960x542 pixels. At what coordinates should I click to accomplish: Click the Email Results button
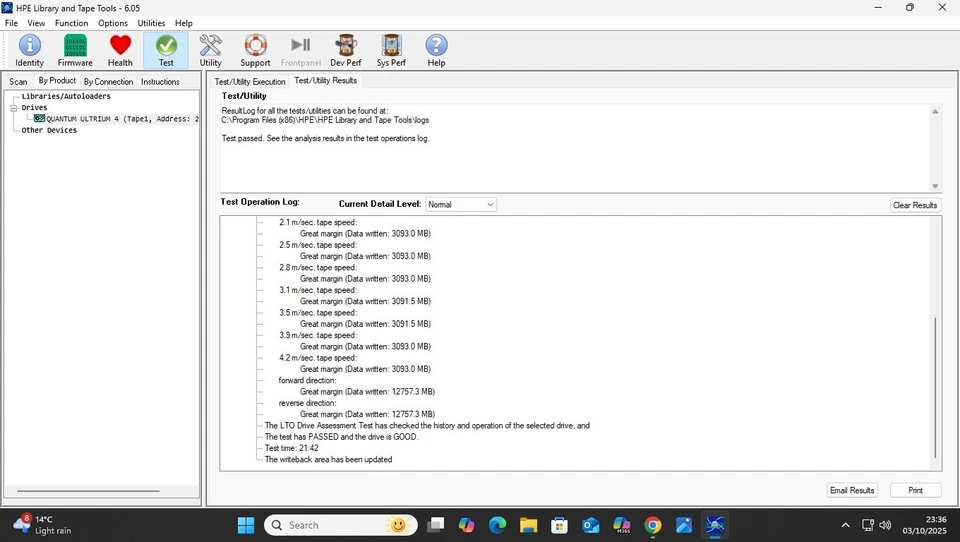click(852, 490)
